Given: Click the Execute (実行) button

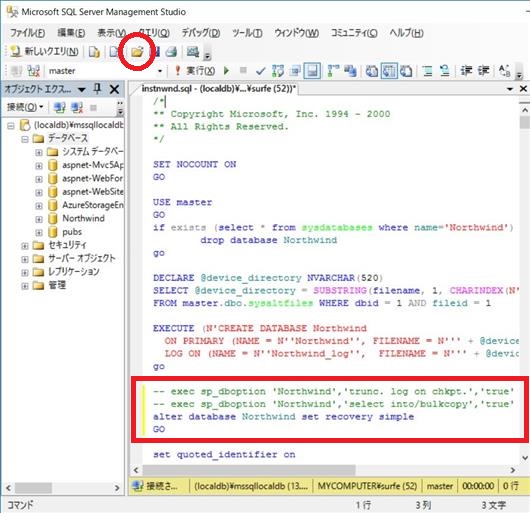Looking at the screenshot, I should click(195, 71).
